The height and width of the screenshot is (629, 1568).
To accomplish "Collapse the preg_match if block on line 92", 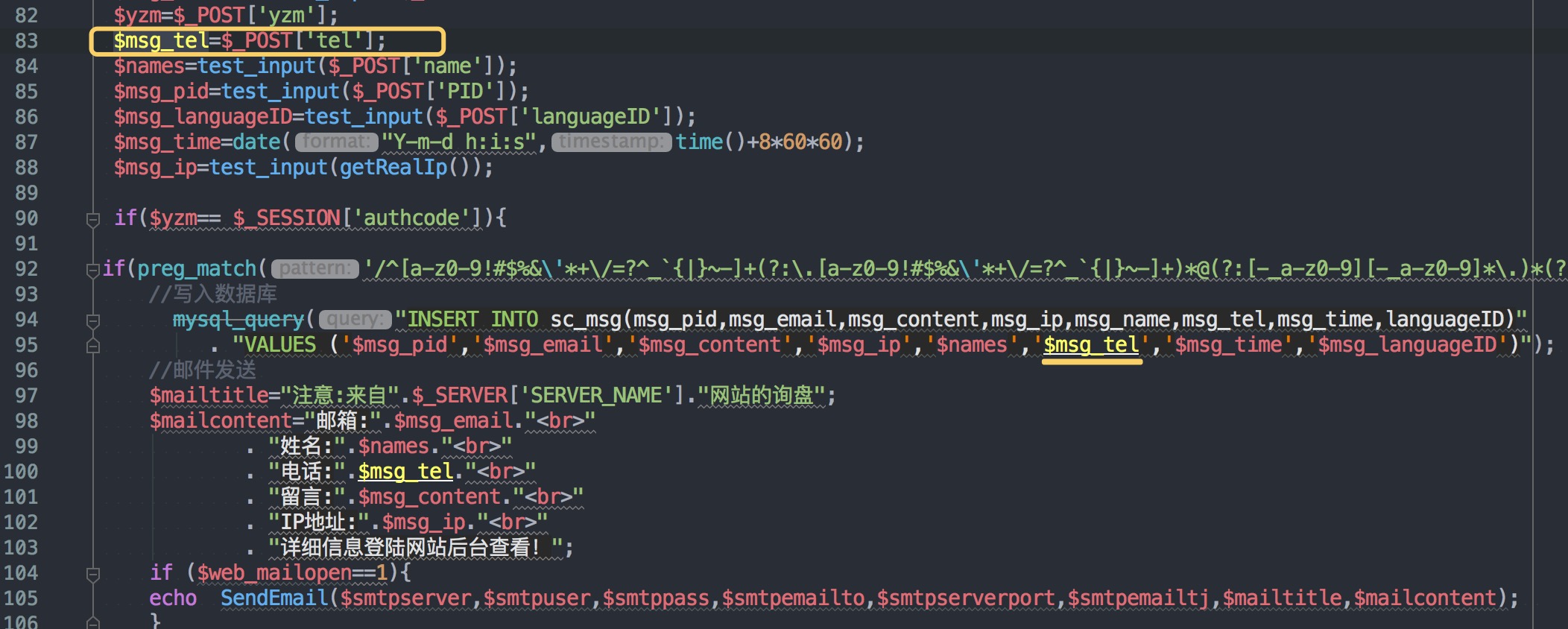I will pyautogui.click(x=93, y=269).
